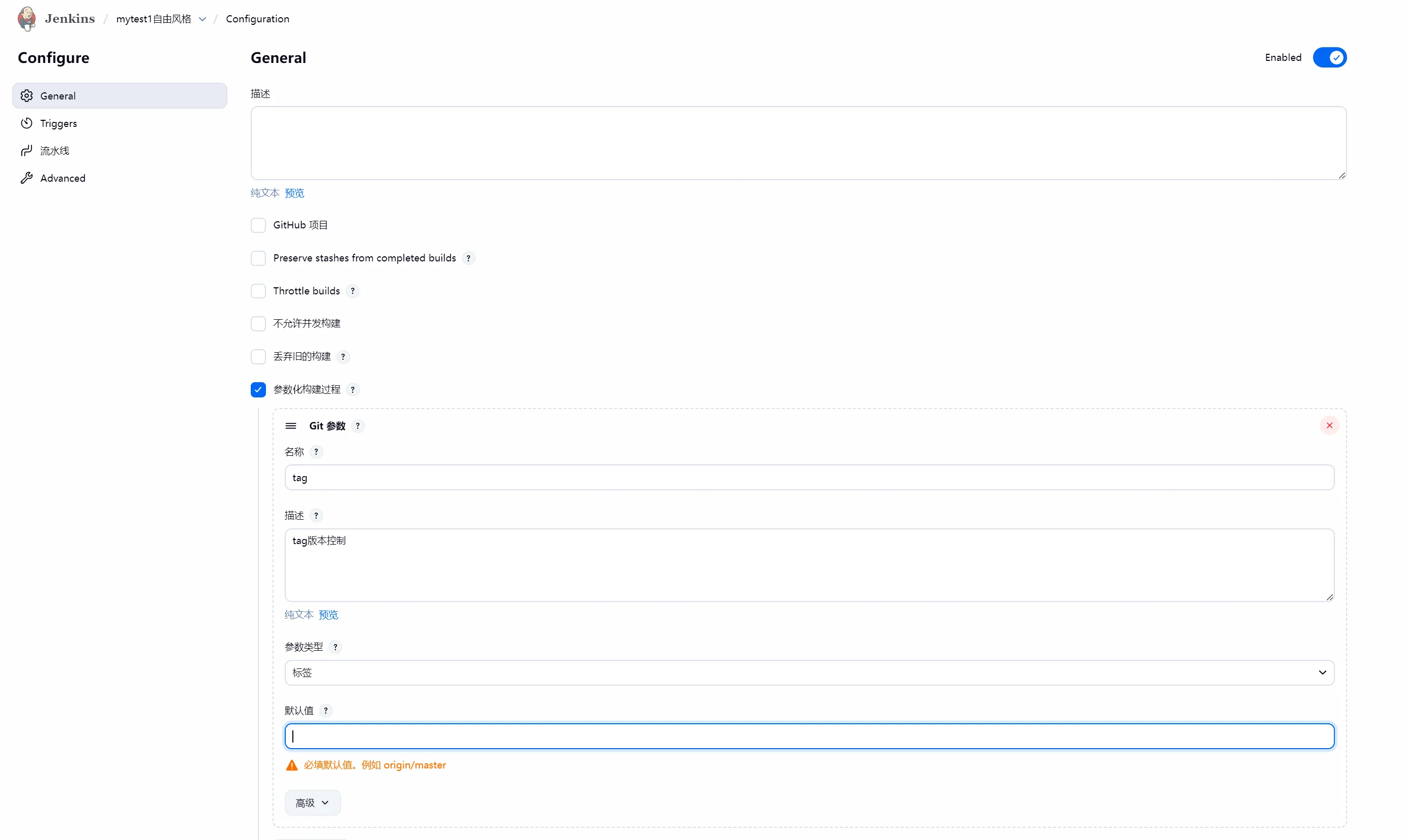Click the red delete Git parameter icon
1410x840 pixels.
tap(1329, 426)
